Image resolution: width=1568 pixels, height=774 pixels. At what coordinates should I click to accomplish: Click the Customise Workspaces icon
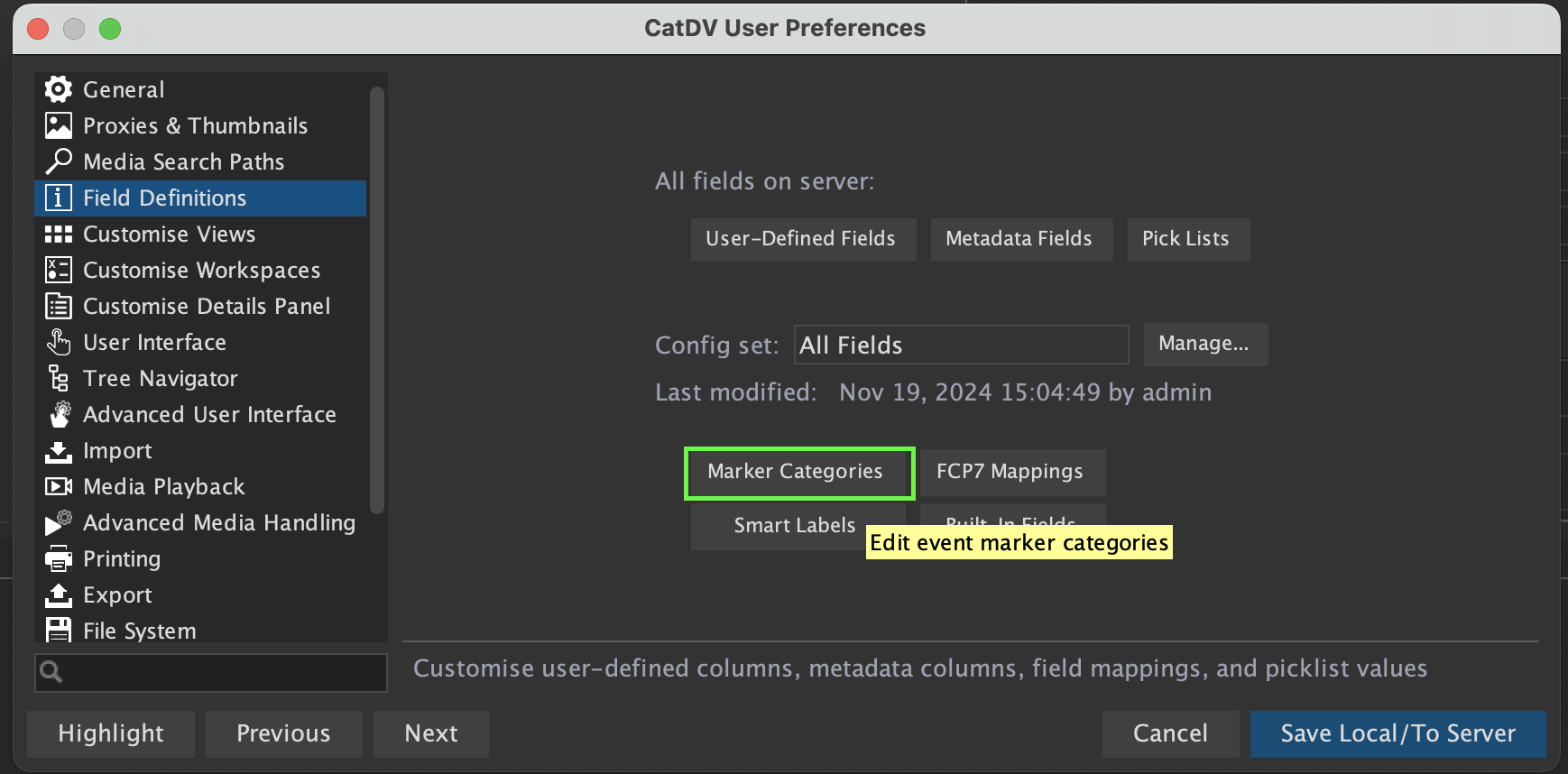point(59,270)
